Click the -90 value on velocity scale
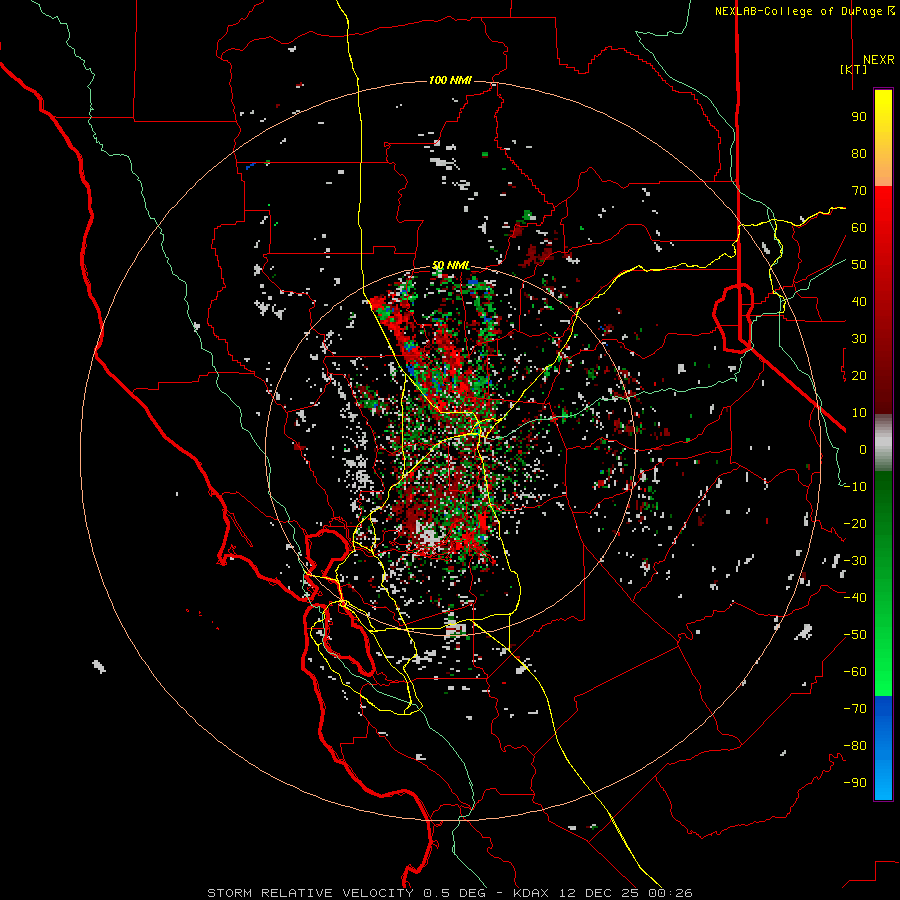Screen dimensions: 900x900 click(855, 783)
